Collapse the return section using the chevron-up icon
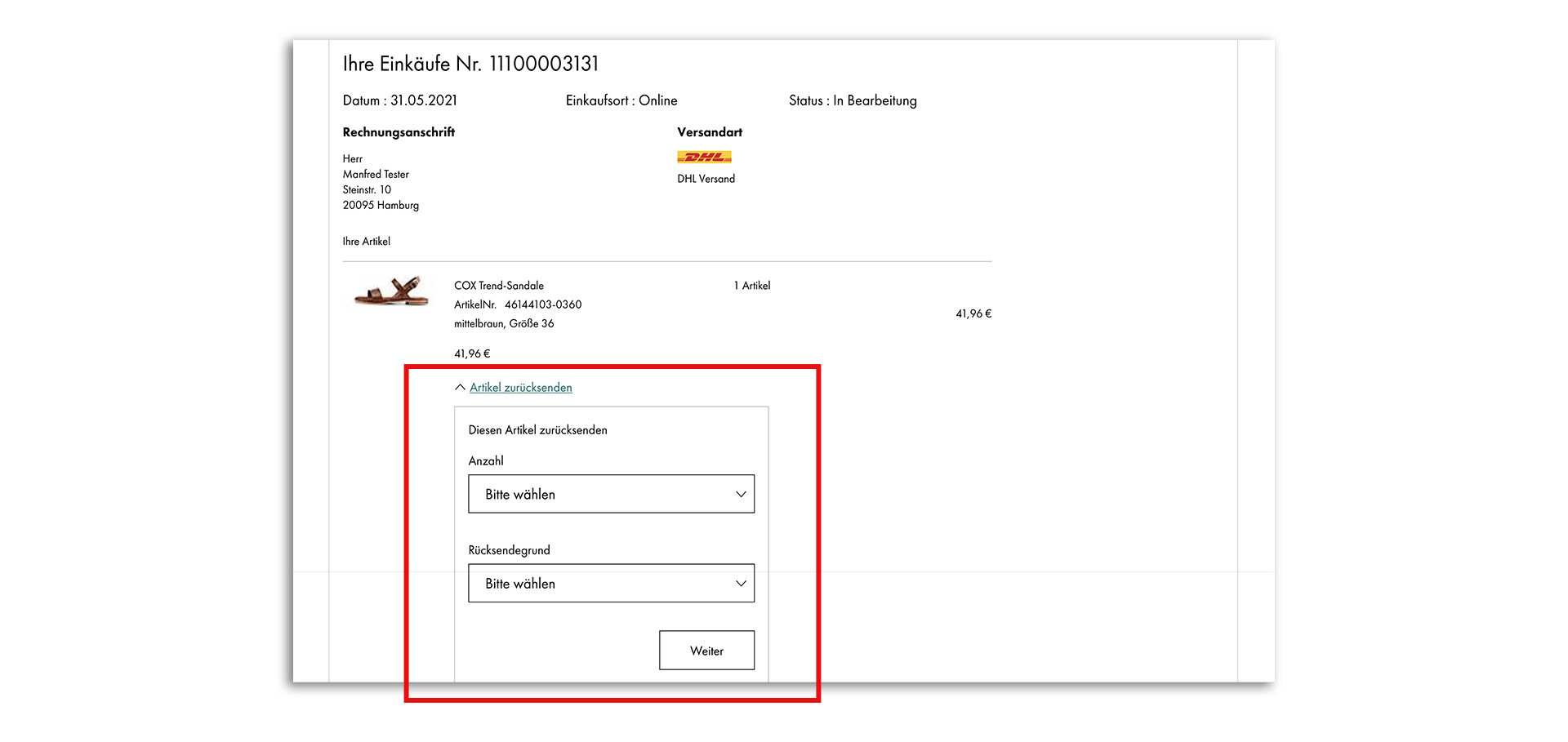The image size is (1568, 742). pos(460,388)
